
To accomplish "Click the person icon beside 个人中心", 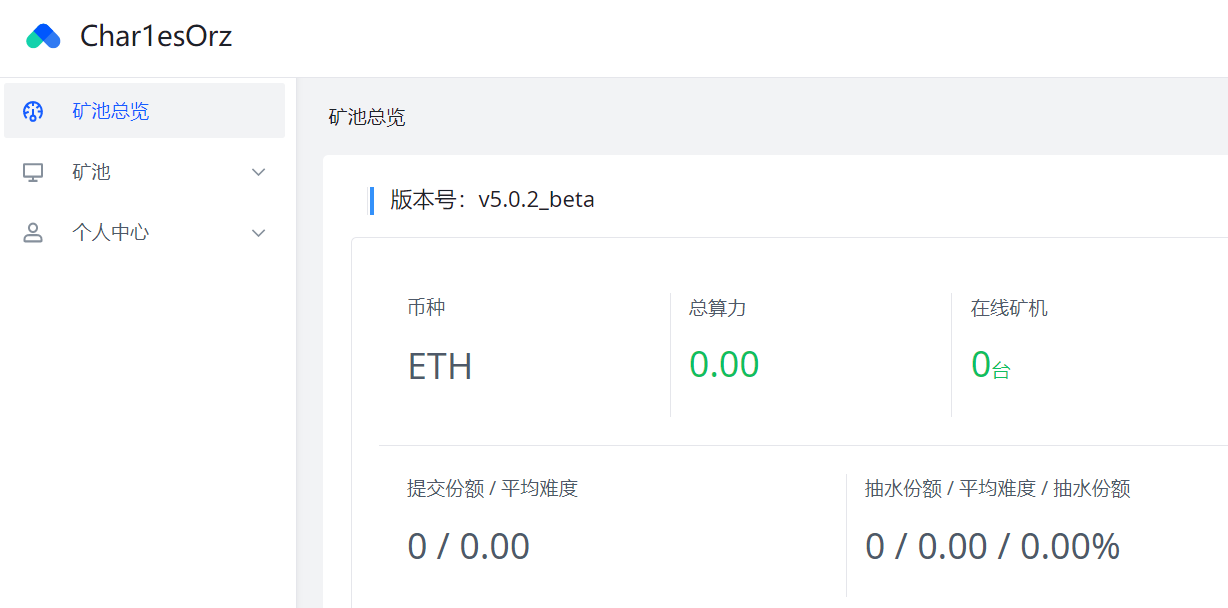I will 34,232.
